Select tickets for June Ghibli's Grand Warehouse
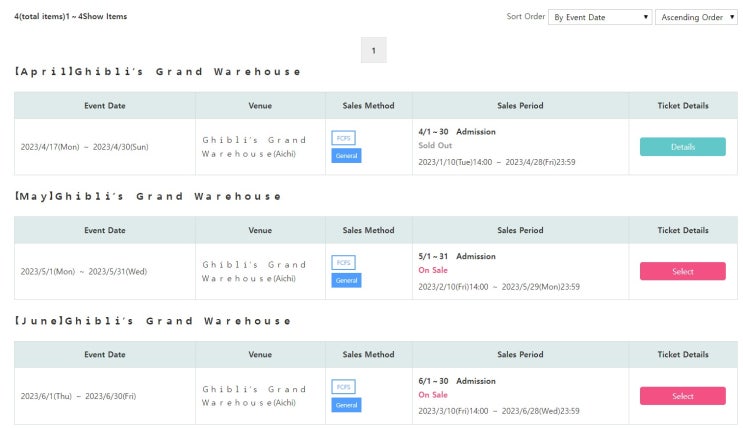743x428 pixels. (x=682, y=396)
